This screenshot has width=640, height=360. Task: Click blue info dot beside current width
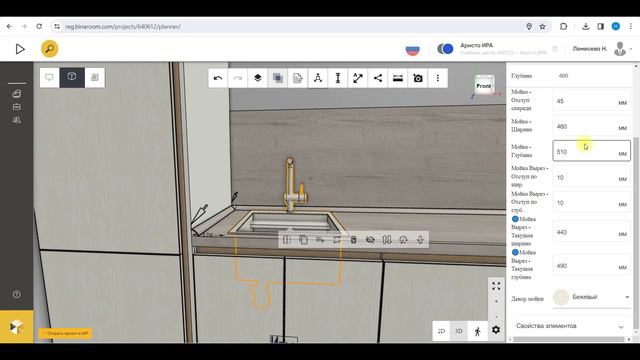point(515,219)
